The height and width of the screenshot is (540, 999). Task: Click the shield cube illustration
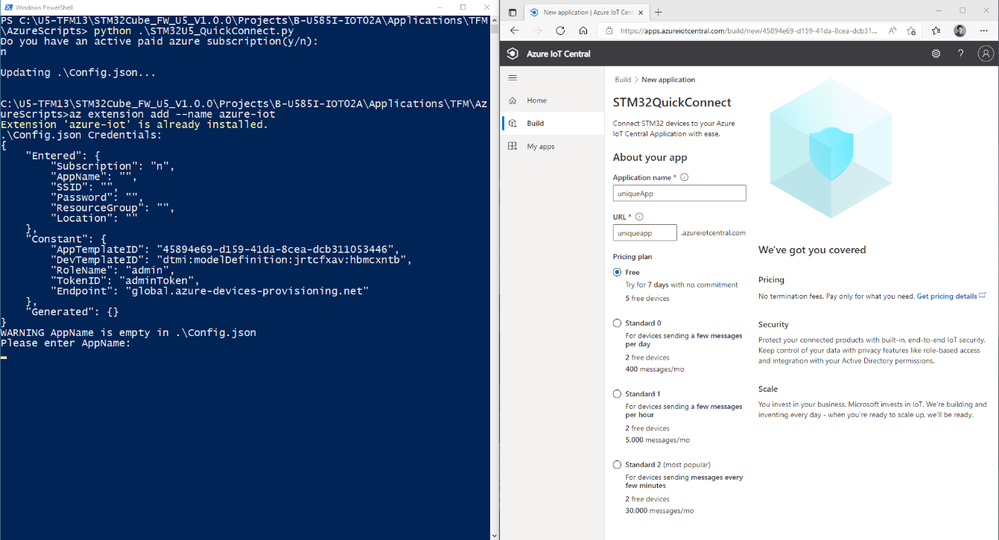(831, 149)
